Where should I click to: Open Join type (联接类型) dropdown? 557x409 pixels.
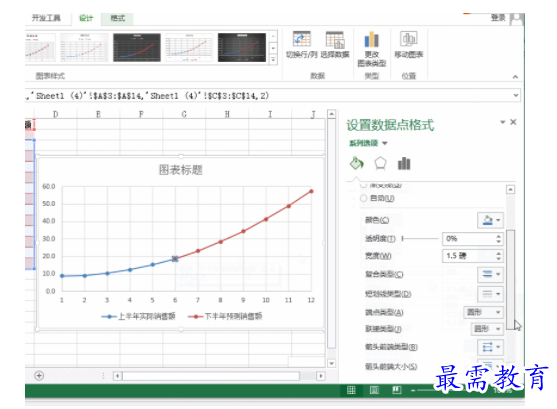pyautogui.click(x=487, y=329)
